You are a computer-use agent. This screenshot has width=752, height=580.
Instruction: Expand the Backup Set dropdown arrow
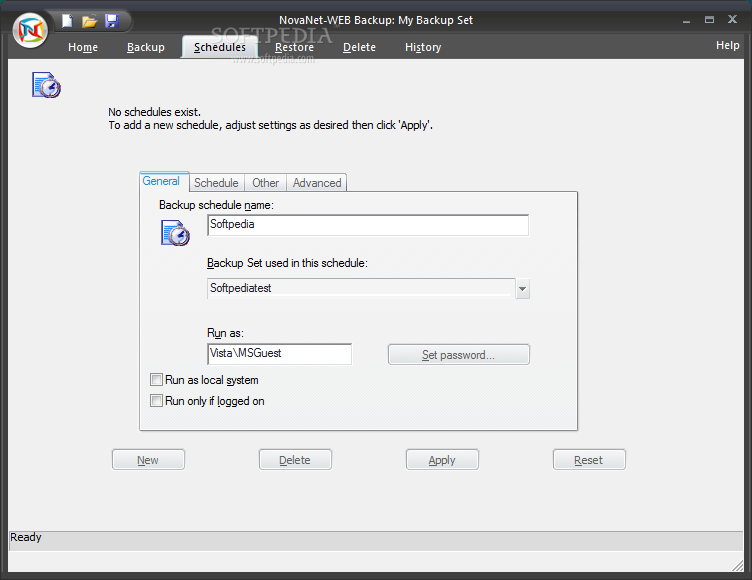pos(523,289)
